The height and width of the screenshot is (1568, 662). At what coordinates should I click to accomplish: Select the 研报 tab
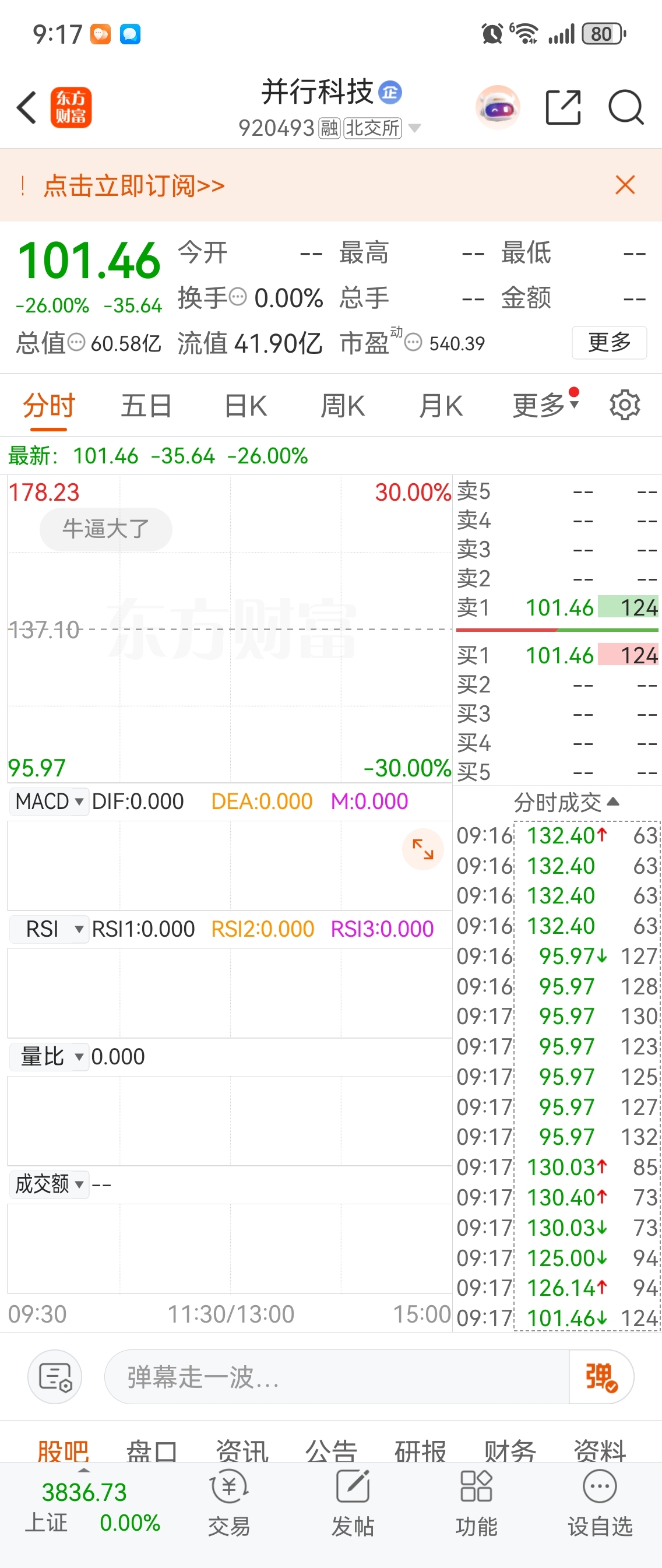(x=420, y=1451)
